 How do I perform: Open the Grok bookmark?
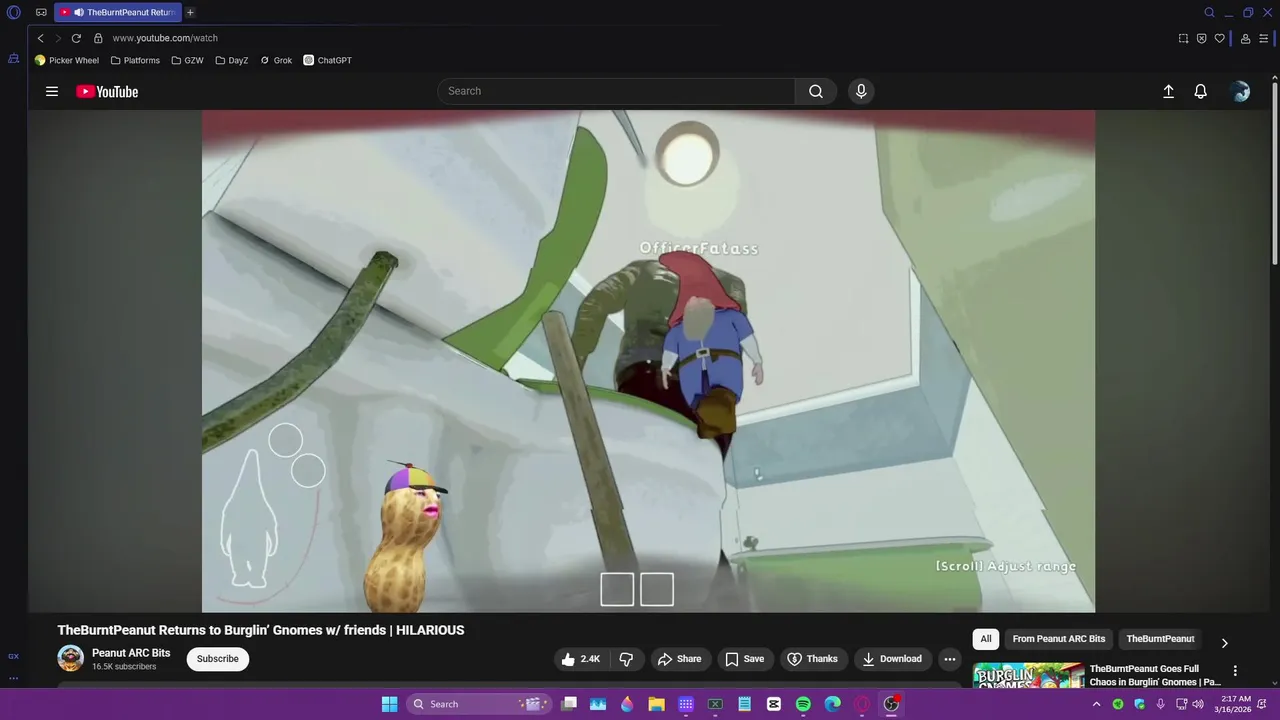[x=276, y=60]
